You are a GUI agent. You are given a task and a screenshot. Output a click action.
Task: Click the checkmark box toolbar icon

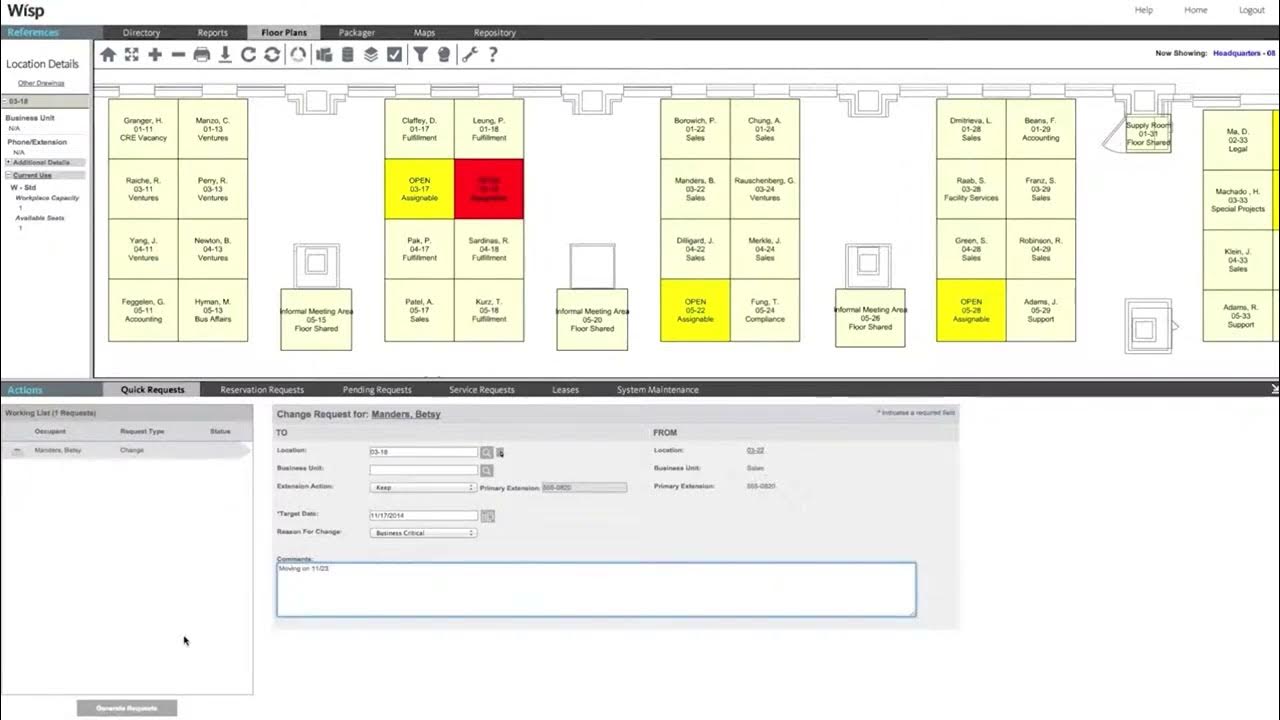394,55
